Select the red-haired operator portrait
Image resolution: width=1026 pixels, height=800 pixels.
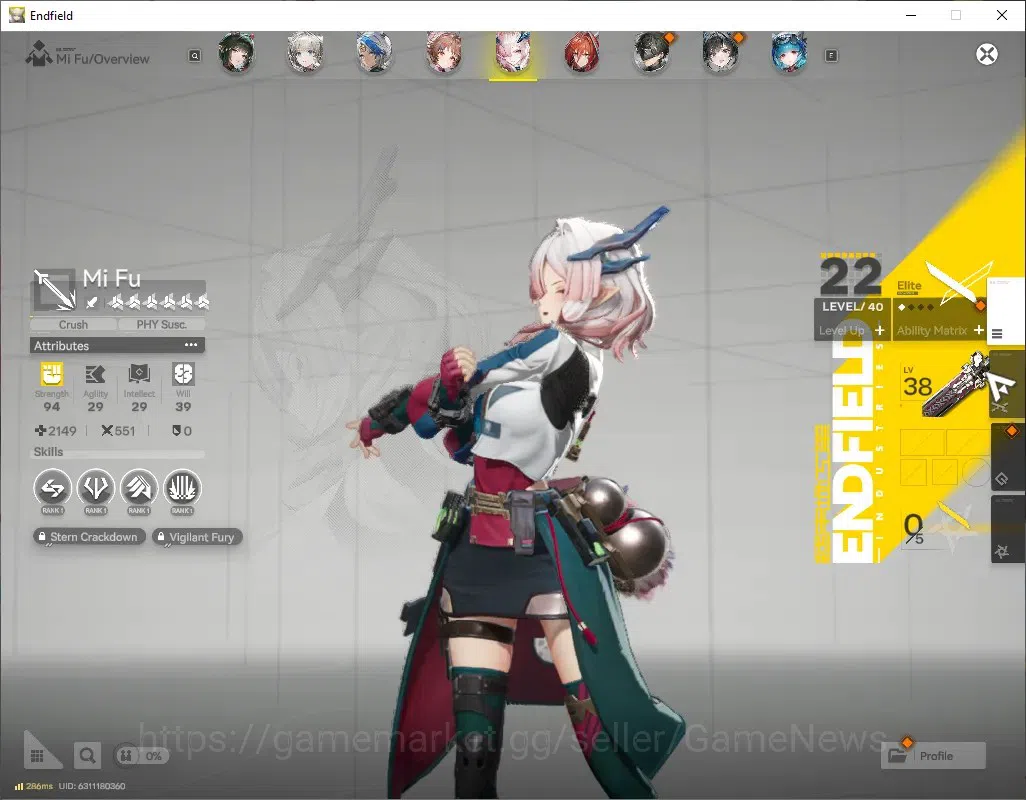pyautogui.click(x=582, y=52)
